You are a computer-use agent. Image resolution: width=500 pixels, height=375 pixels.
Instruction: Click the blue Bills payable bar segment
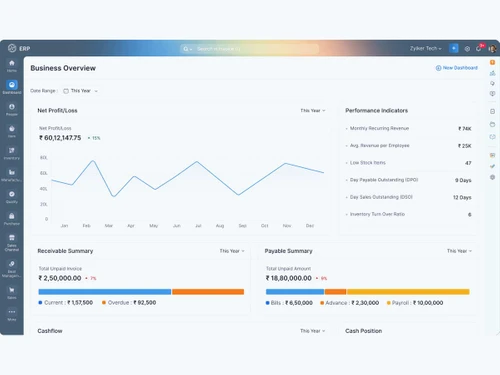[x=295, y=292]
